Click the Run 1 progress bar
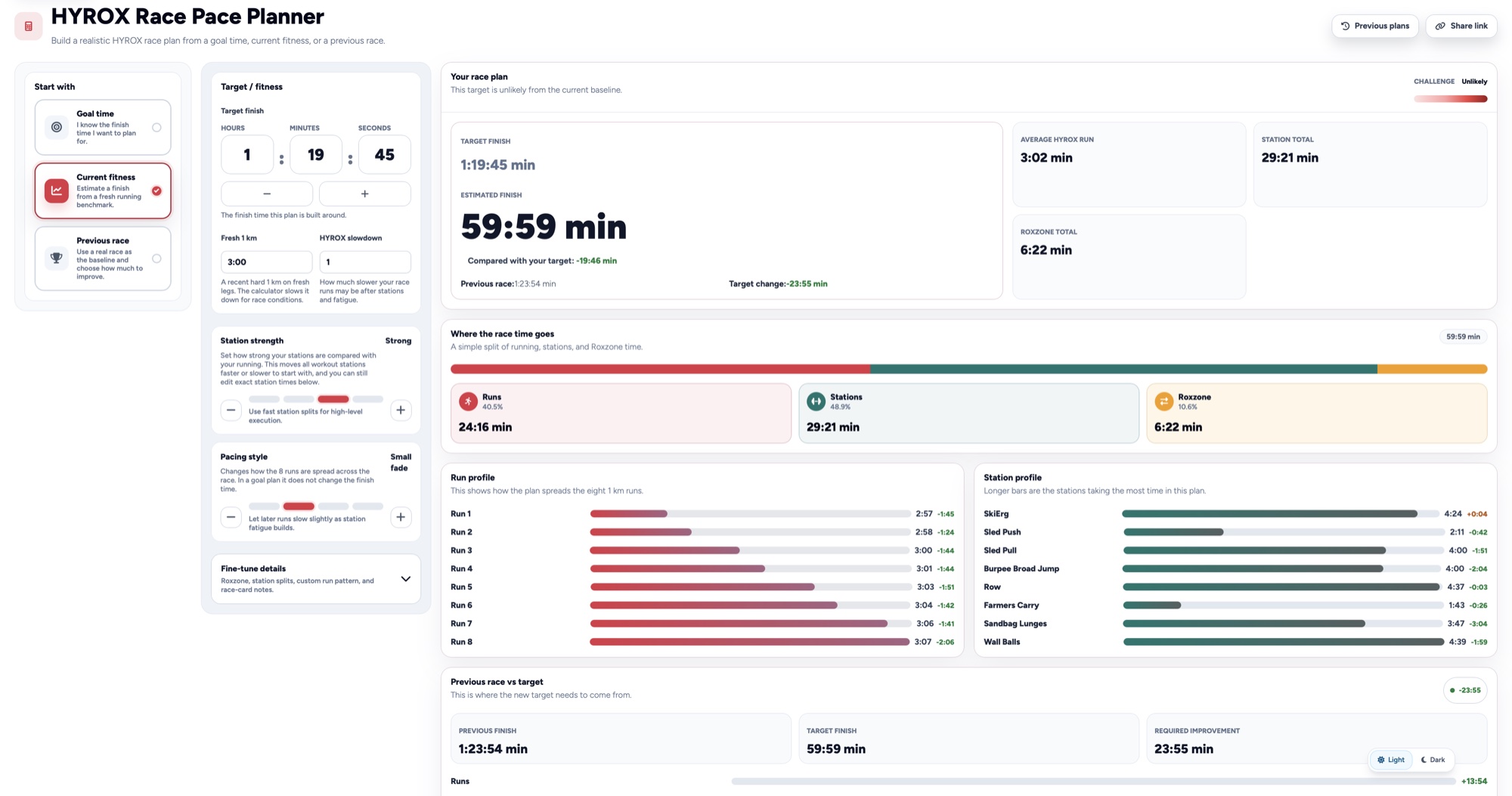The image size is (1512, 796). 750,513
